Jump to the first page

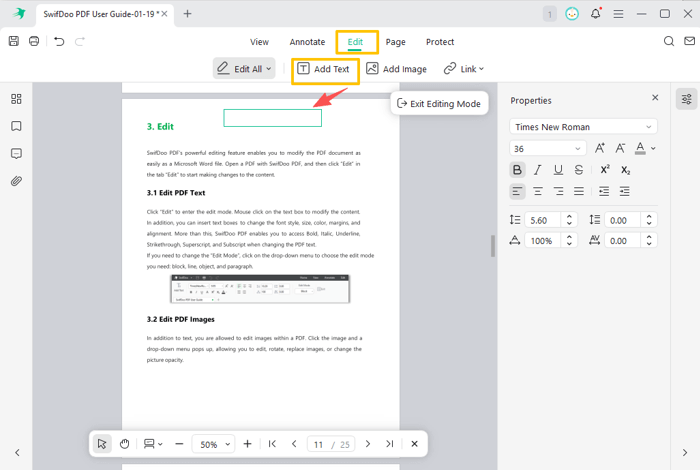coord(272,444)
